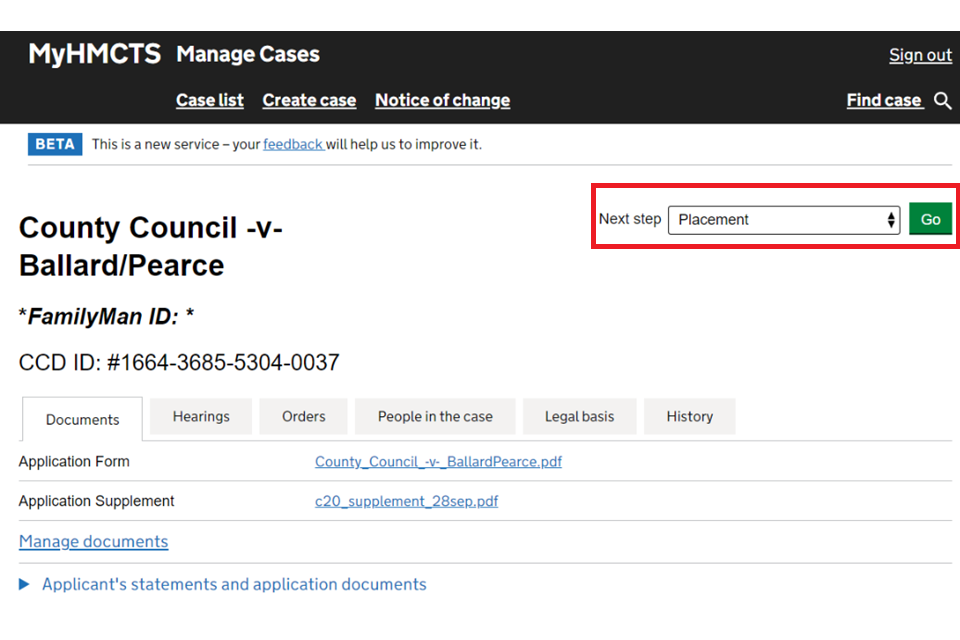The width and height of the screenshot is (960, 640).
Task: Open Notice of change
Action: click(x=442, y=101)
